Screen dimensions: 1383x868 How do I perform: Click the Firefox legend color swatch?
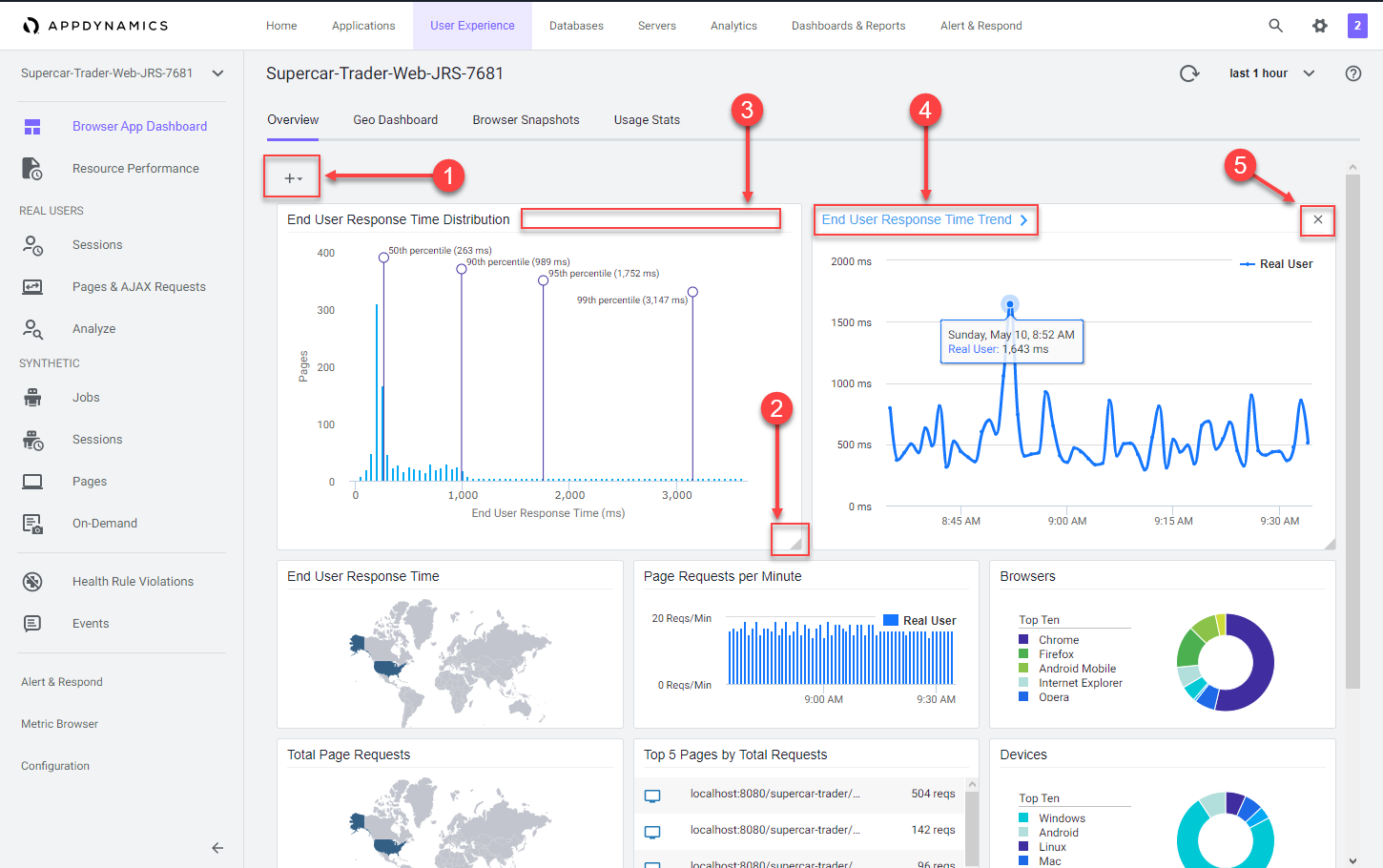1023,654
